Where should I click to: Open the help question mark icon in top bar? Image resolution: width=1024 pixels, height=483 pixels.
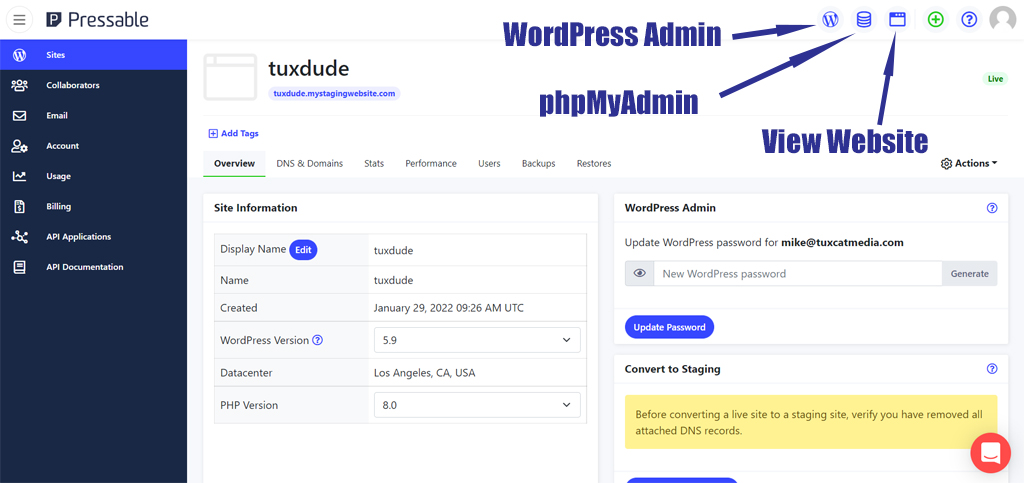pyautogui.click(x=970, y=20)
